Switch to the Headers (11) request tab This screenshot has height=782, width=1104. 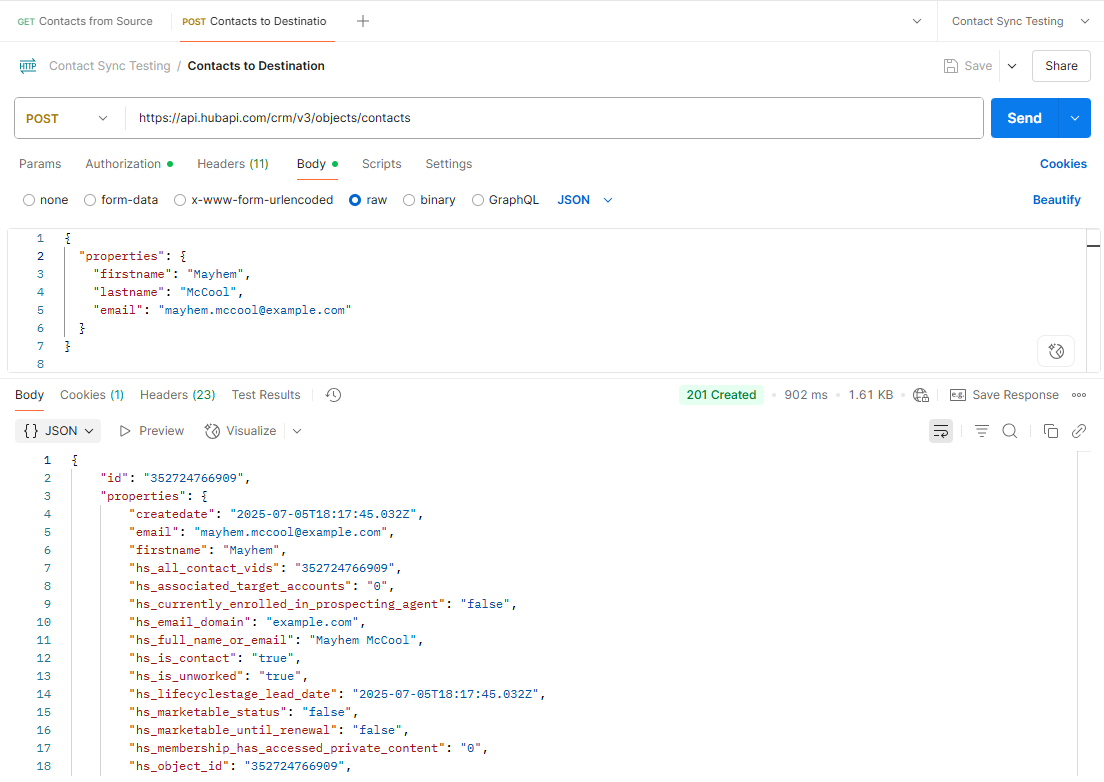click(232, 163)
